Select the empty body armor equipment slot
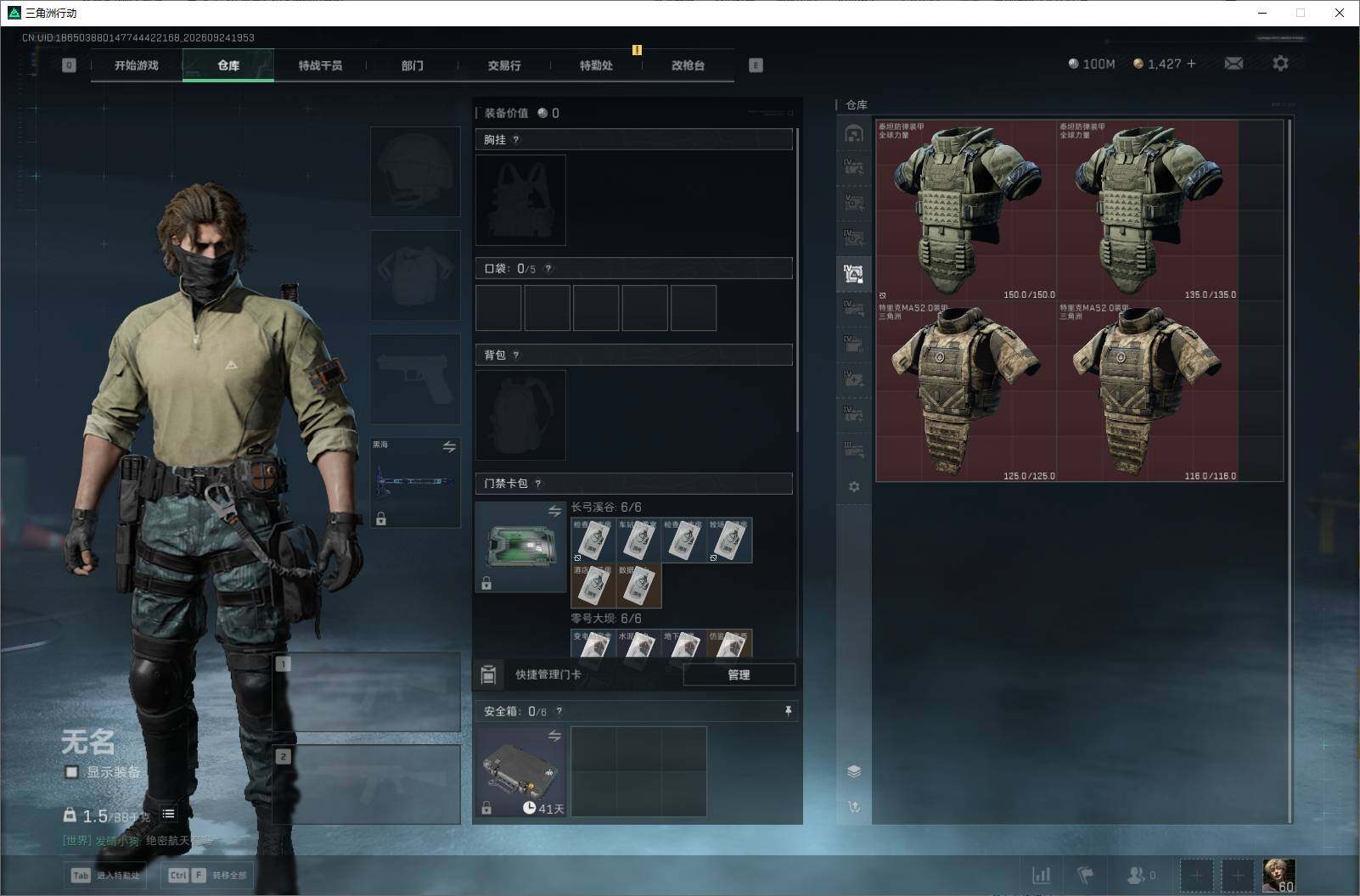1360x896 pixels. (415, 275)
